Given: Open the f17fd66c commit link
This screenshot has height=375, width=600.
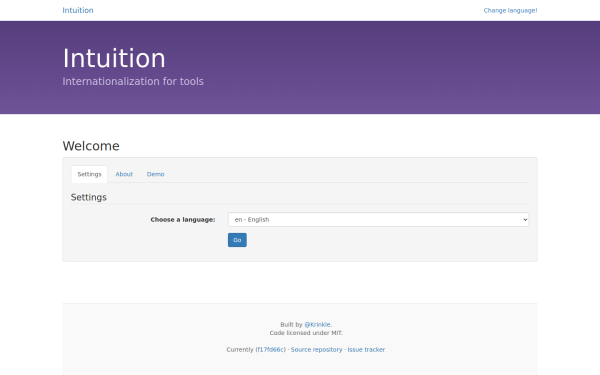Looking at the screenshot, I should [x=271, y=349].
